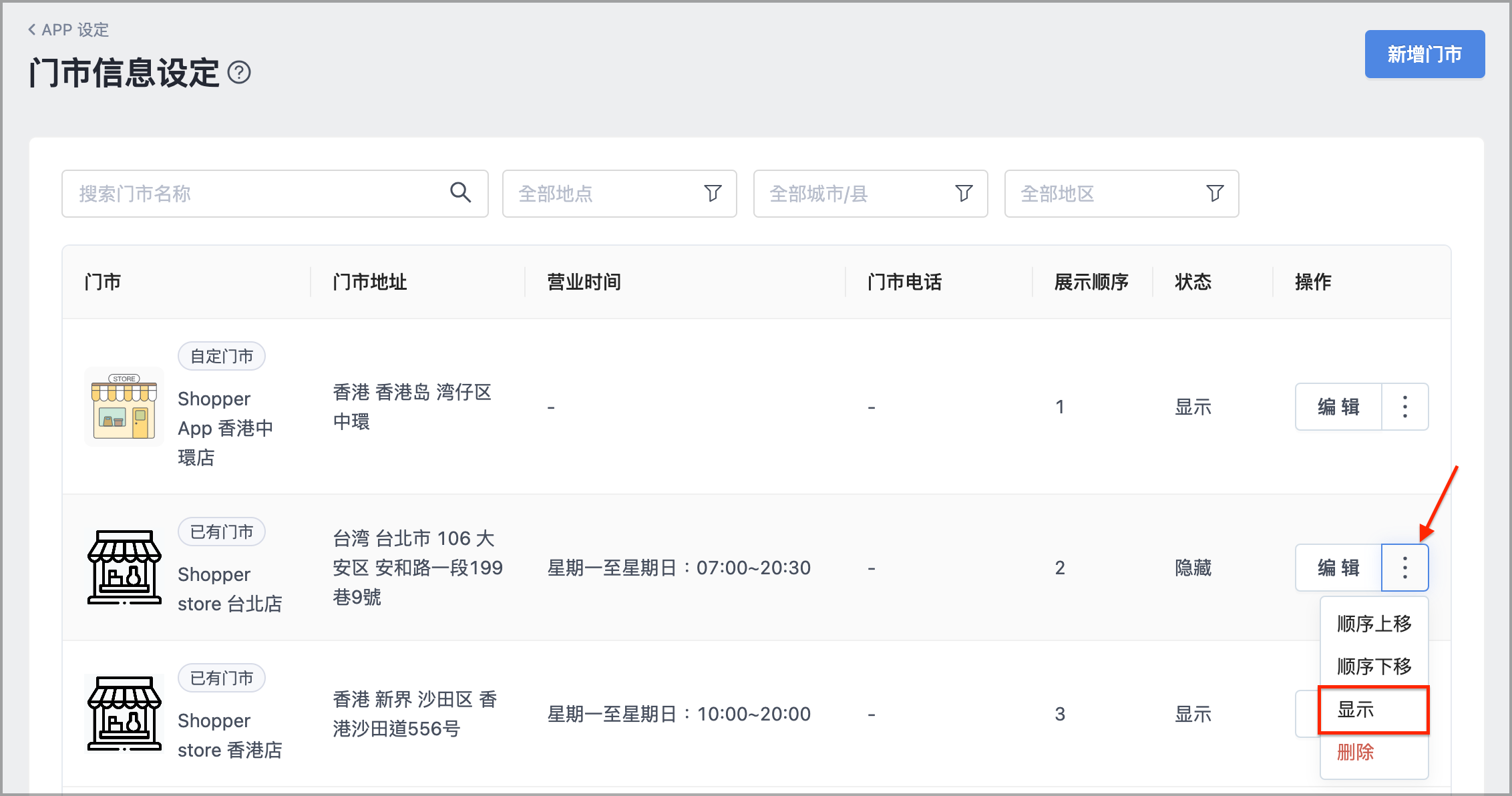
Task: Select 删除 in the options menu
Action: coord(1374,753)
